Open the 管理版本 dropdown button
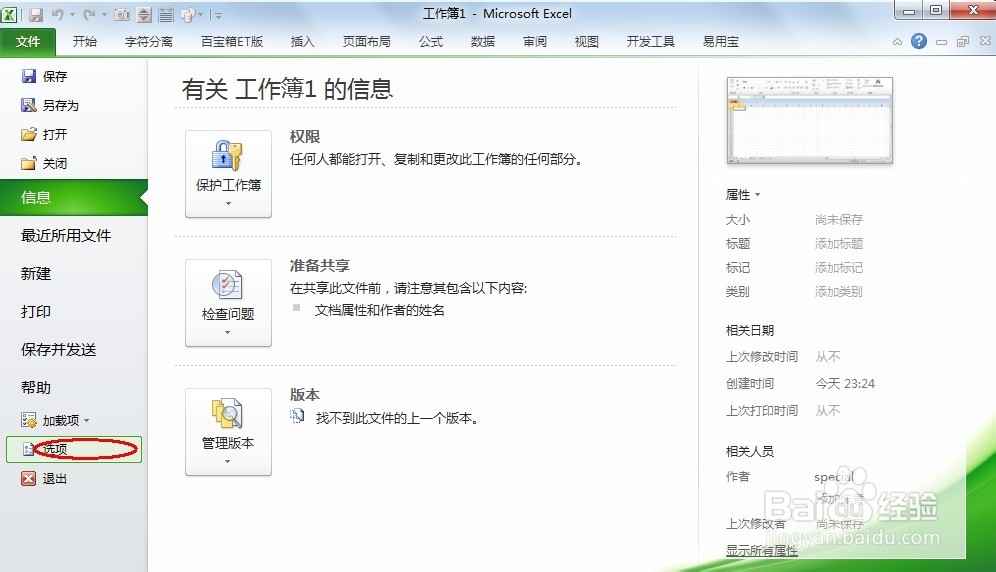The width and height of the screenshot is (996, 572). click(228, 432)
